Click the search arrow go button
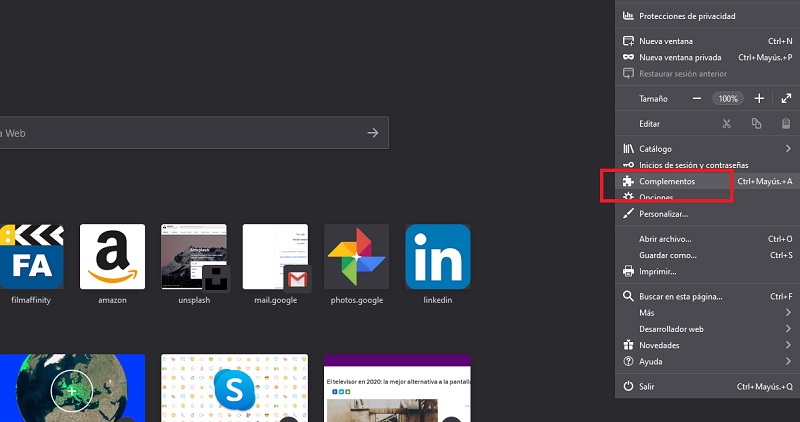Viewport: 800px width, 422px height. click(373, 133)
